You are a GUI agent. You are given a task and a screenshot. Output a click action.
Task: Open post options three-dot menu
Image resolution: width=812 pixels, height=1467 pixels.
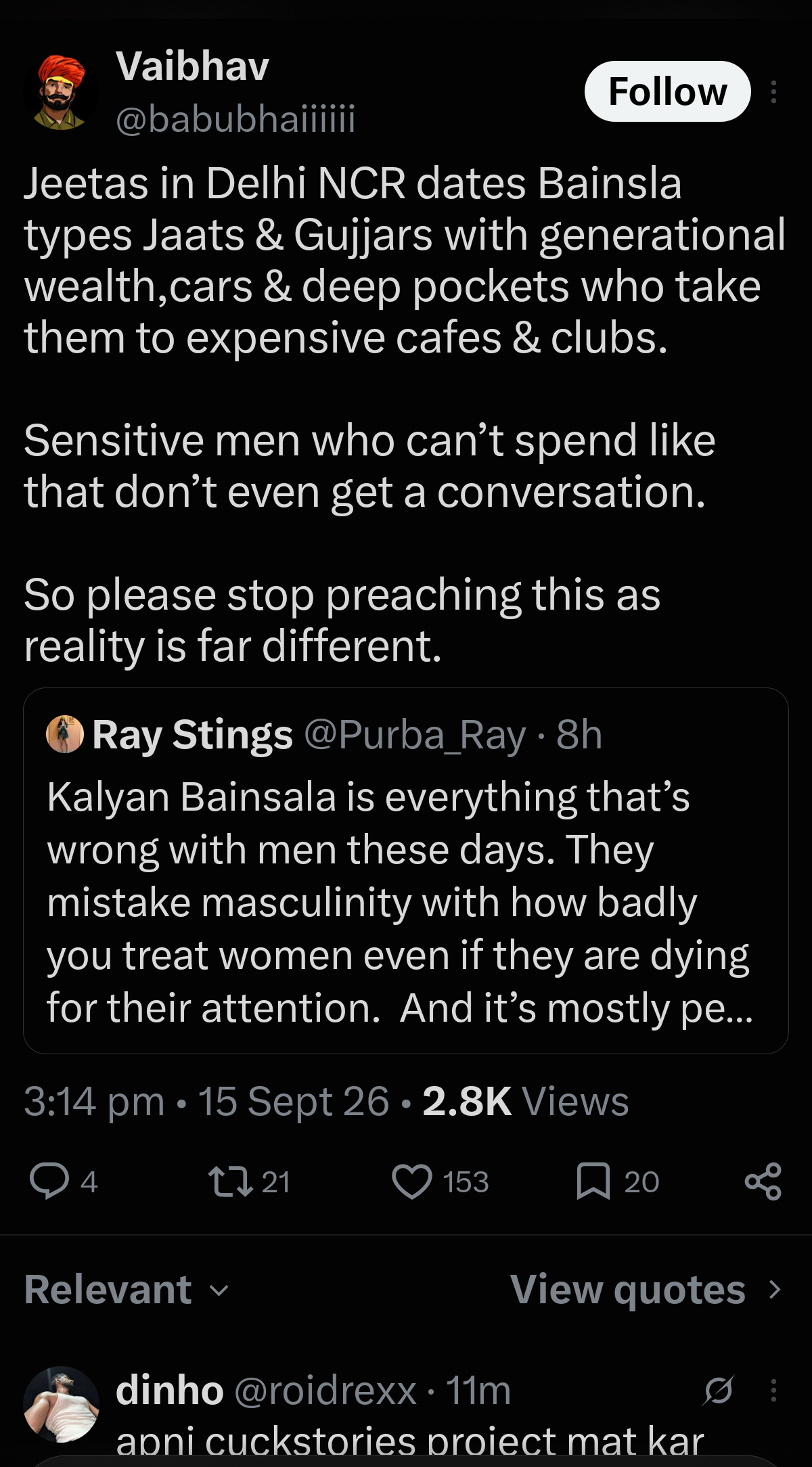coord(773,91)
